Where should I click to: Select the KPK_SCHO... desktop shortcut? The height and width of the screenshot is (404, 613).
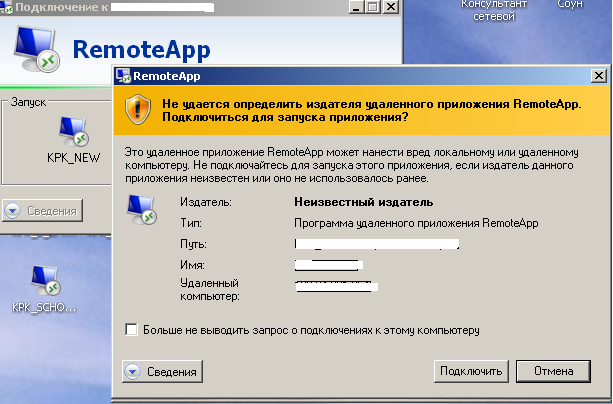(x=44, y=289)
